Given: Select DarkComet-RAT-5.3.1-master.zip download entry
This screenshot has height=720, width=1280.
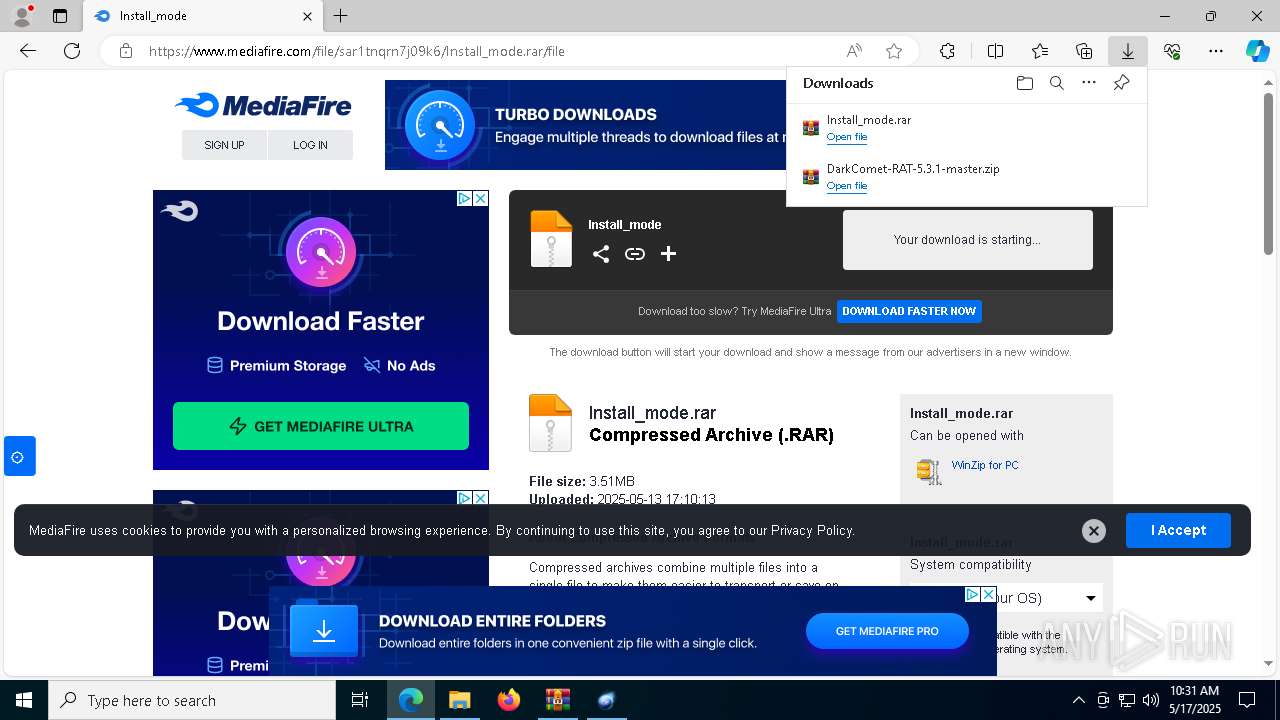Looking at the screenshot, I should 966,177.
